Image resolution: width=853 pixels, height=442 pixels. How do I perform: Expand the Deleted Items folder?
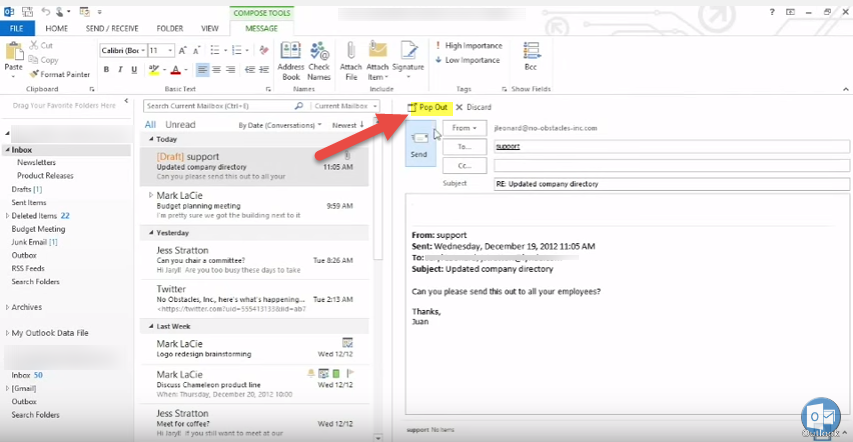click(8, 216)
